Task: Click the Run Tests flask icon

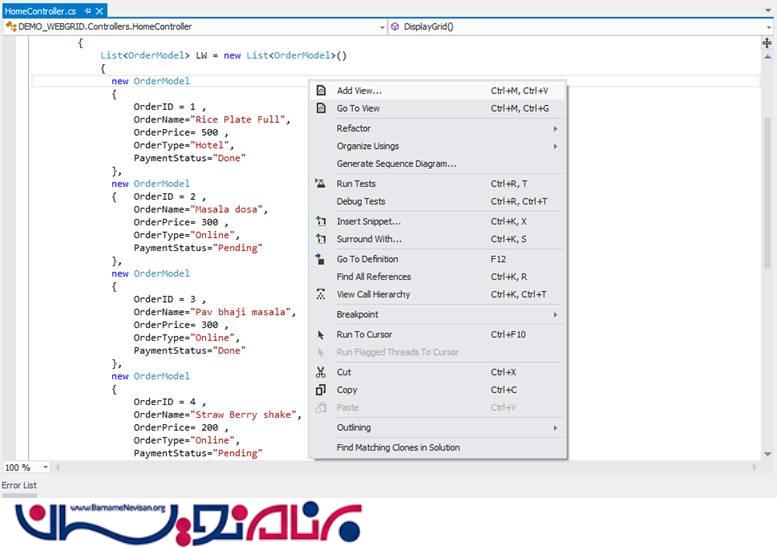Action: (x=321, y=184)
